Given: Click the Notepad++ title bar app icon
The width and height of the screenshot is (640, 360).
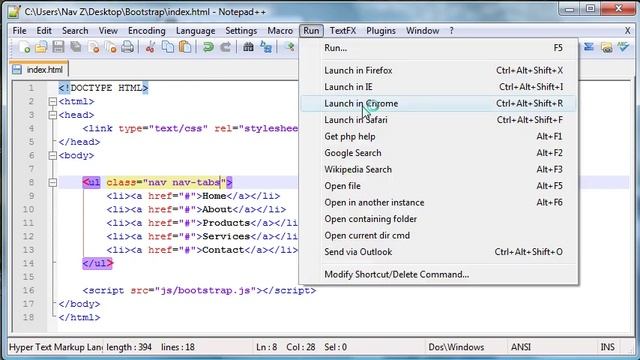Looking at the screenshot, I should (x=14, y=11).
